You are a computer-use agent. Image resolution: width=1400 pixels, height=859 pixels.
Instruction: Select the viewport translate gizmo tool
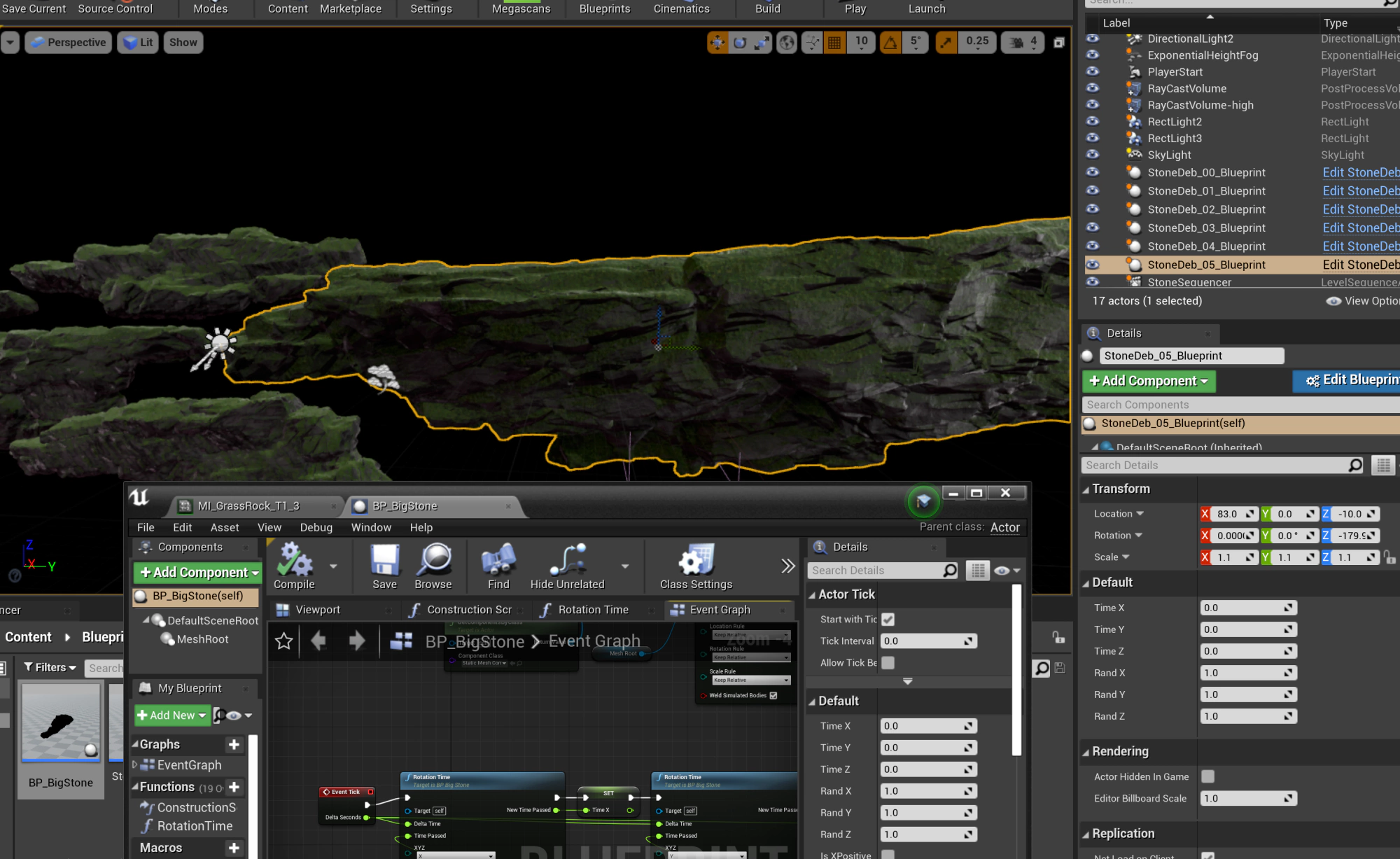tap(717, 43)
